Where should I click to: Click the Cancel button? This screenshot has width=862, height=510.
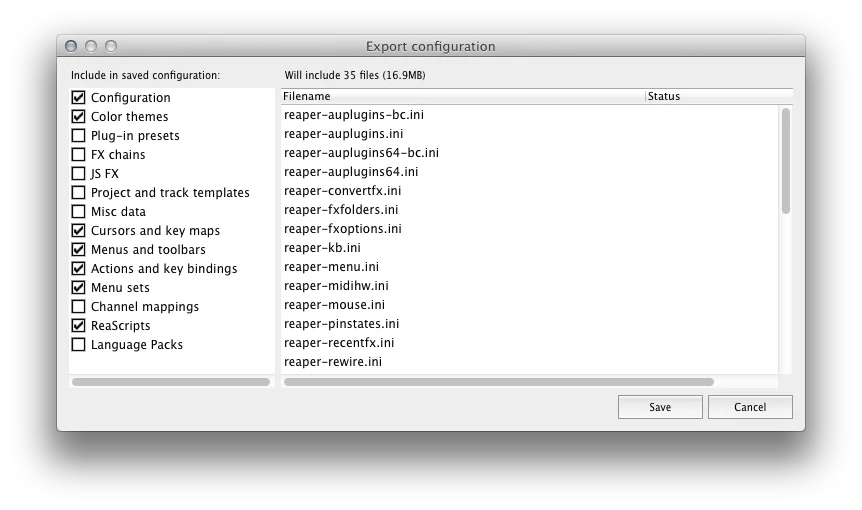click(750, 407)
